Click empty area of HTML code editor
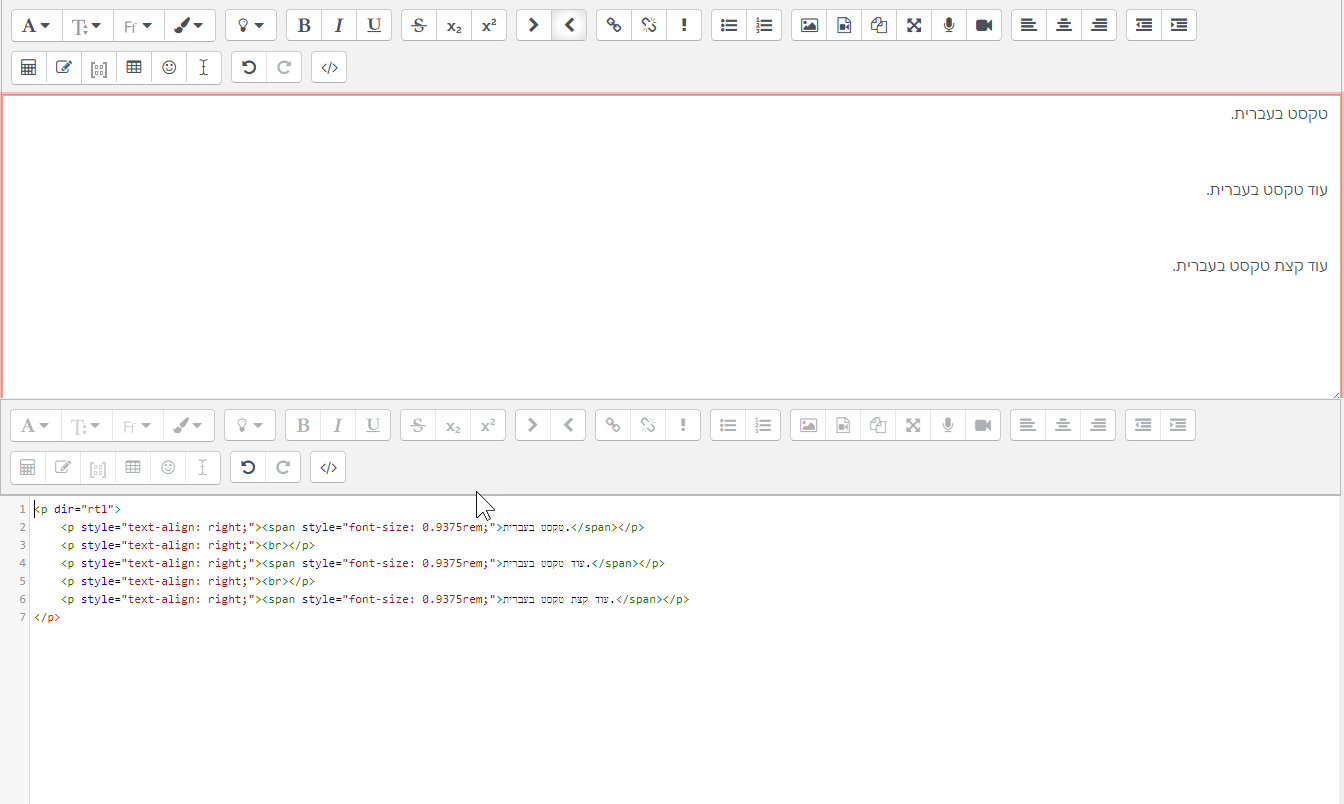 [x=686, y=714]
